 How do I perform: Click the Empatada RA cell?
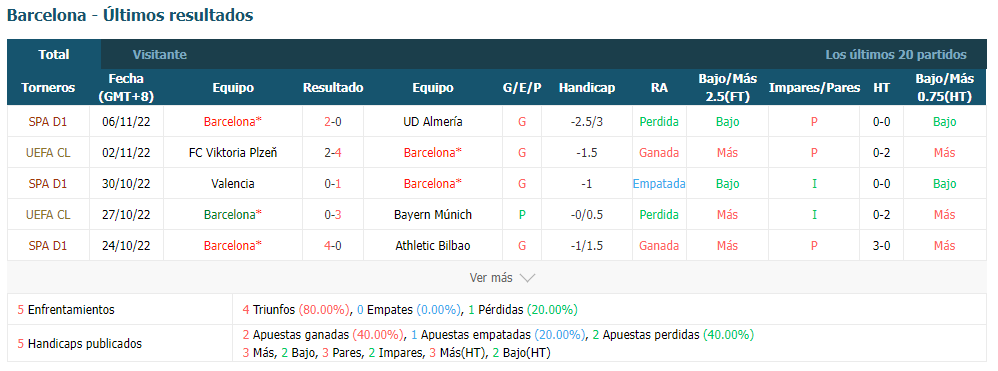(659, 184)
